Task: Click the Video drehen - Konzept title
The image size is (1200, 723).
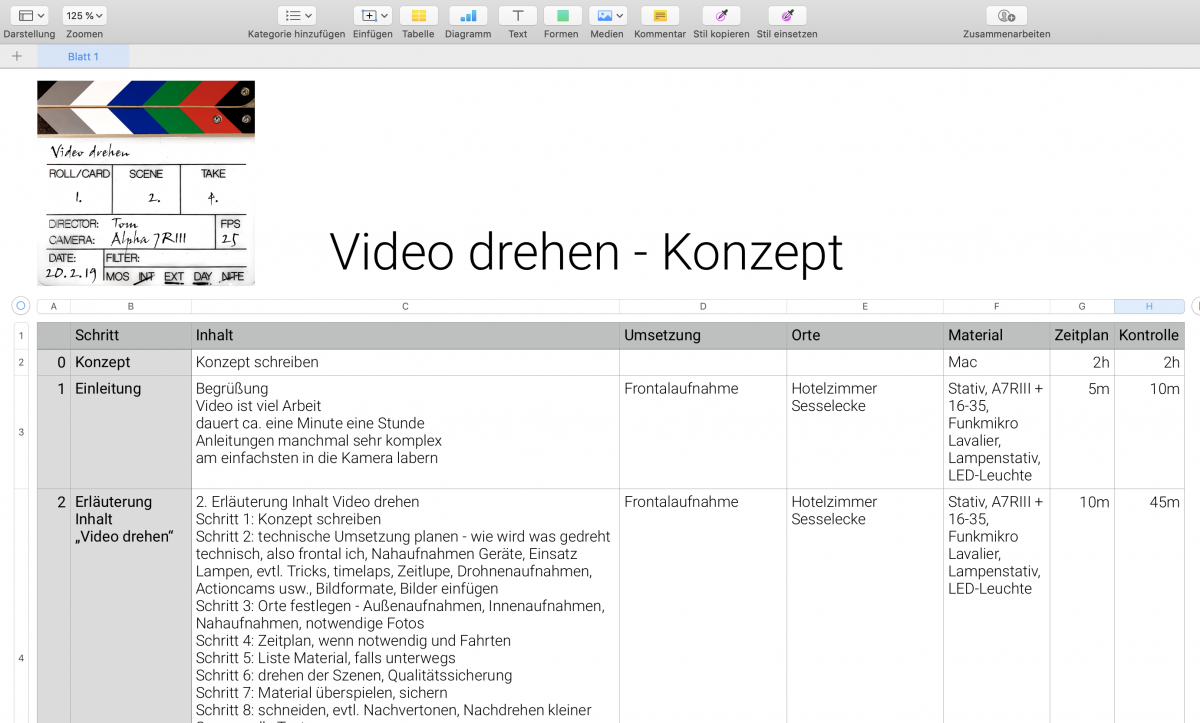Action: 586,252
